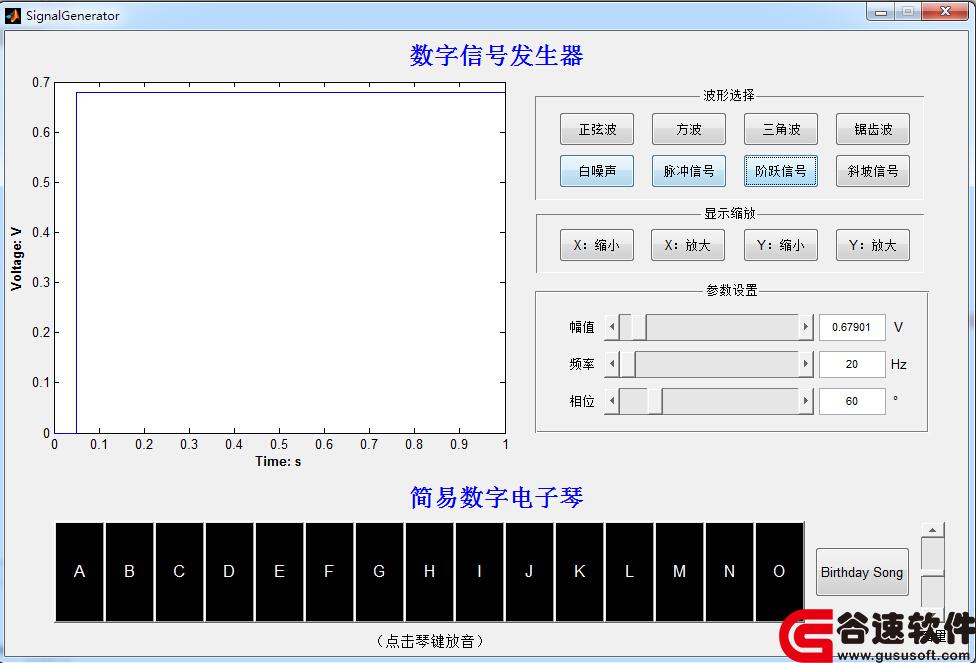Screen dimensions: 976x663
Task: Click the 幅值 amplitude slider thumb
Action: coord(639,327)
